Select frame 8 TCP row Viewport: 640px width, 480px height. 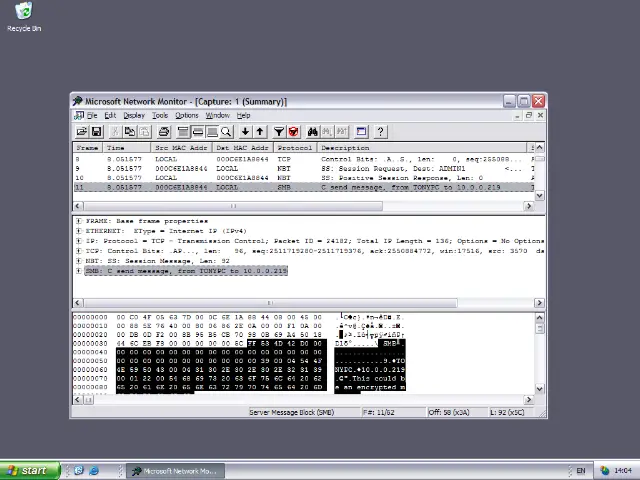click(304, 159)
